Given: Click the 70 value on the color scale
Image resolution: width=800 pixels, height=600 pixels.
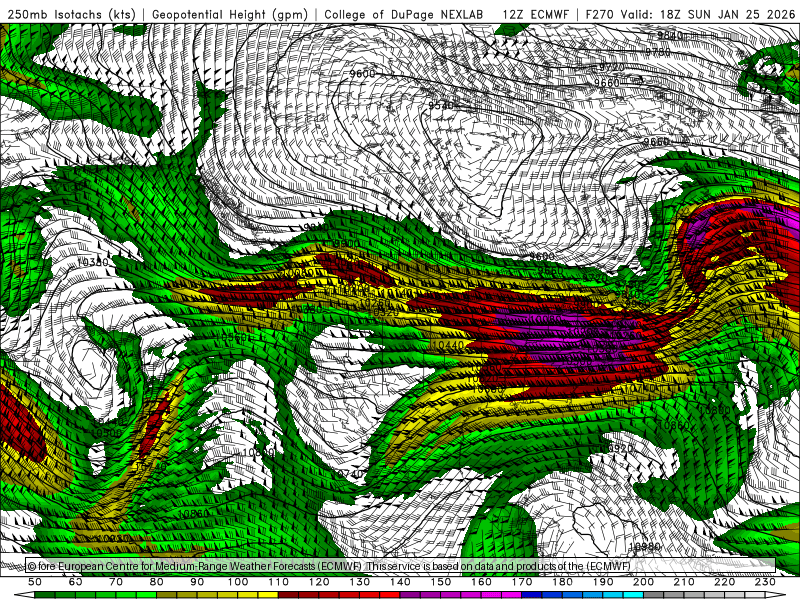Looking at the screenshot, I should click(116, 582).
